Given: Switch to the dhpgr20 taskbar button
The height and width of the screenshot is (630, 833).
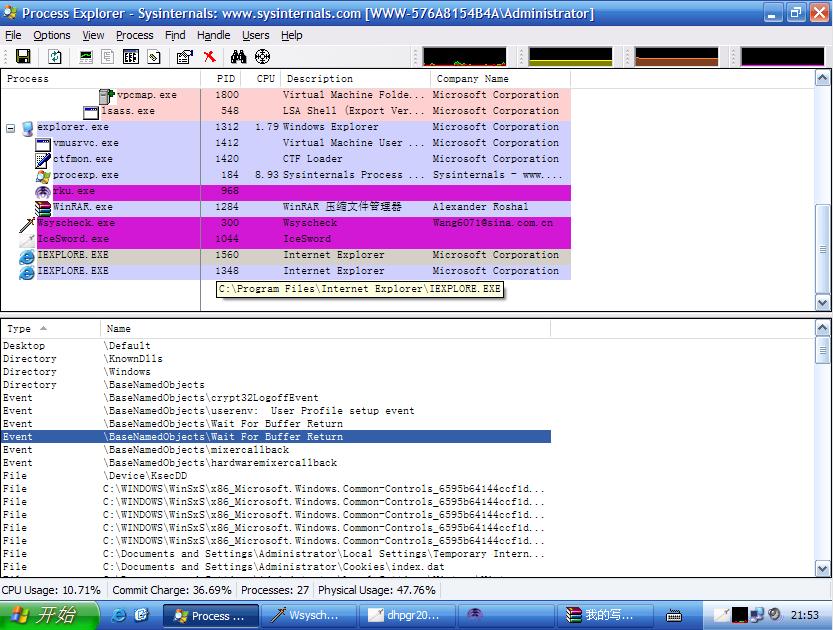Looking at the screenshot, I should (x=407, y=616).
